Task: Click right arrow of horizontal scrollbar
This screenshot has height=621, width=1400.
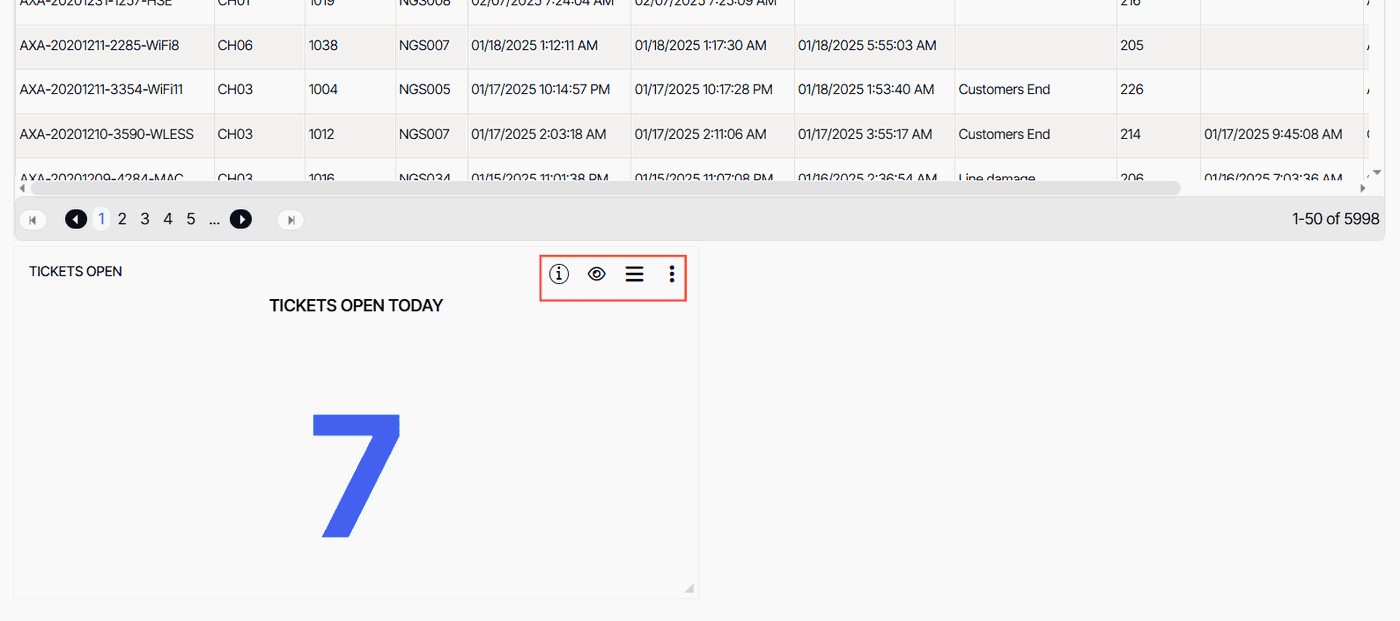Action: (x=1362, y=188)
